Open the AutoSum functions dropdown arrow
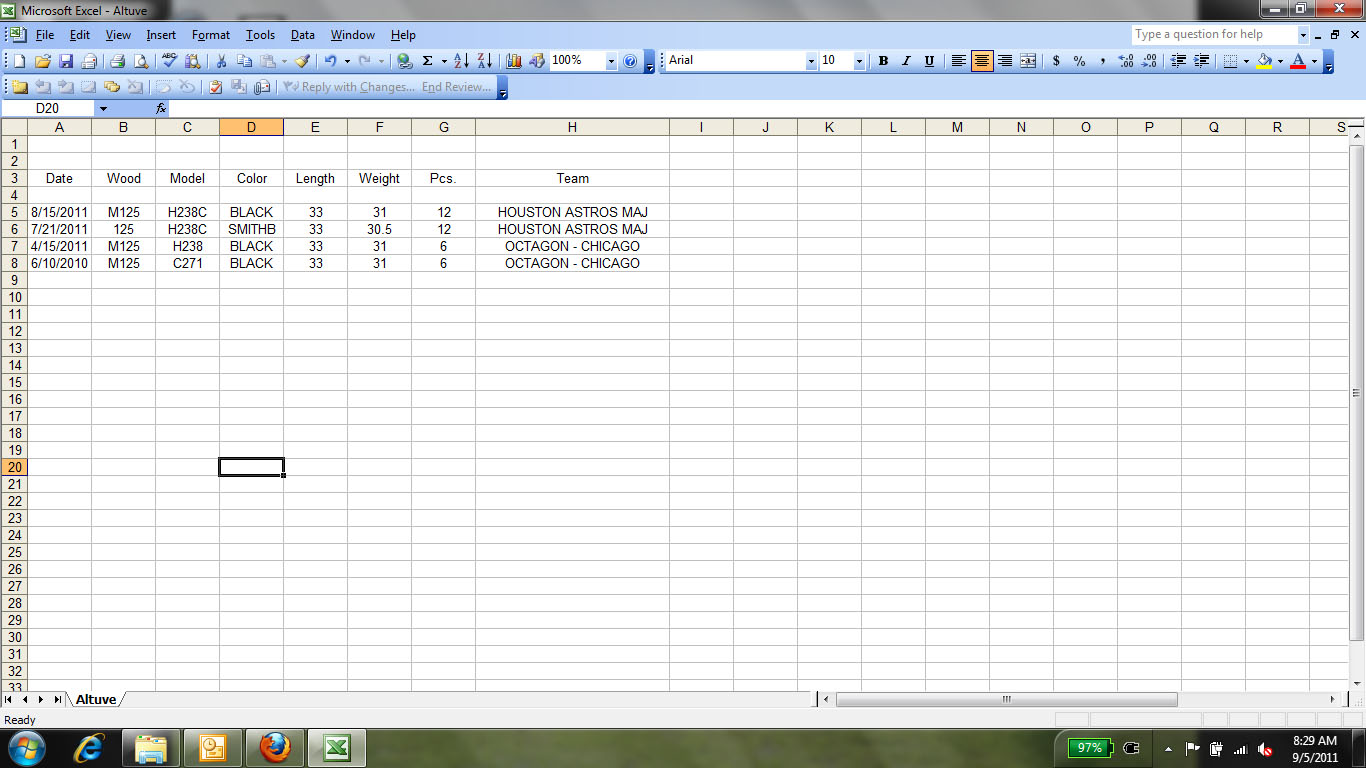Viewport: 1366px width, 768px height. [x=443, y=61]
